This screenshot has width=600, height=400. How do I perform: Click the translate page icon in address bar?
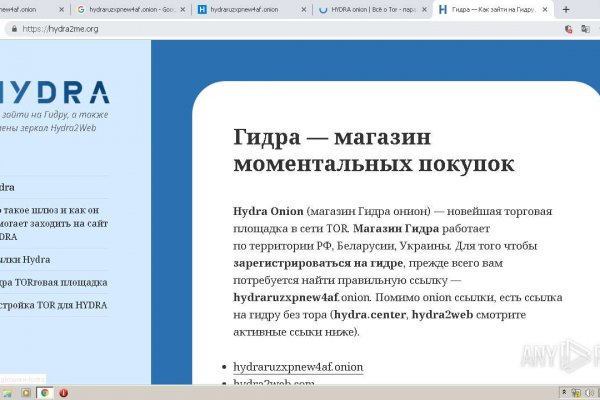[x=569, y=29]
